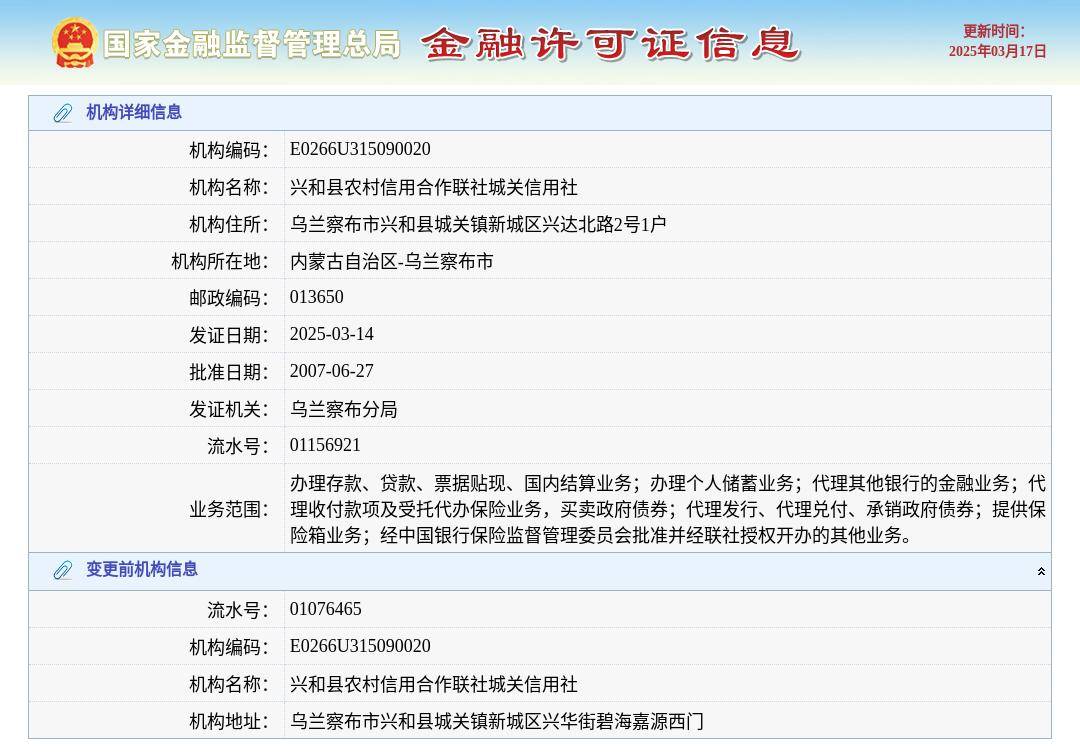
Task: Click the 机构地址 value ending in 碧海嘉源西门
Action: pos(497,721)
